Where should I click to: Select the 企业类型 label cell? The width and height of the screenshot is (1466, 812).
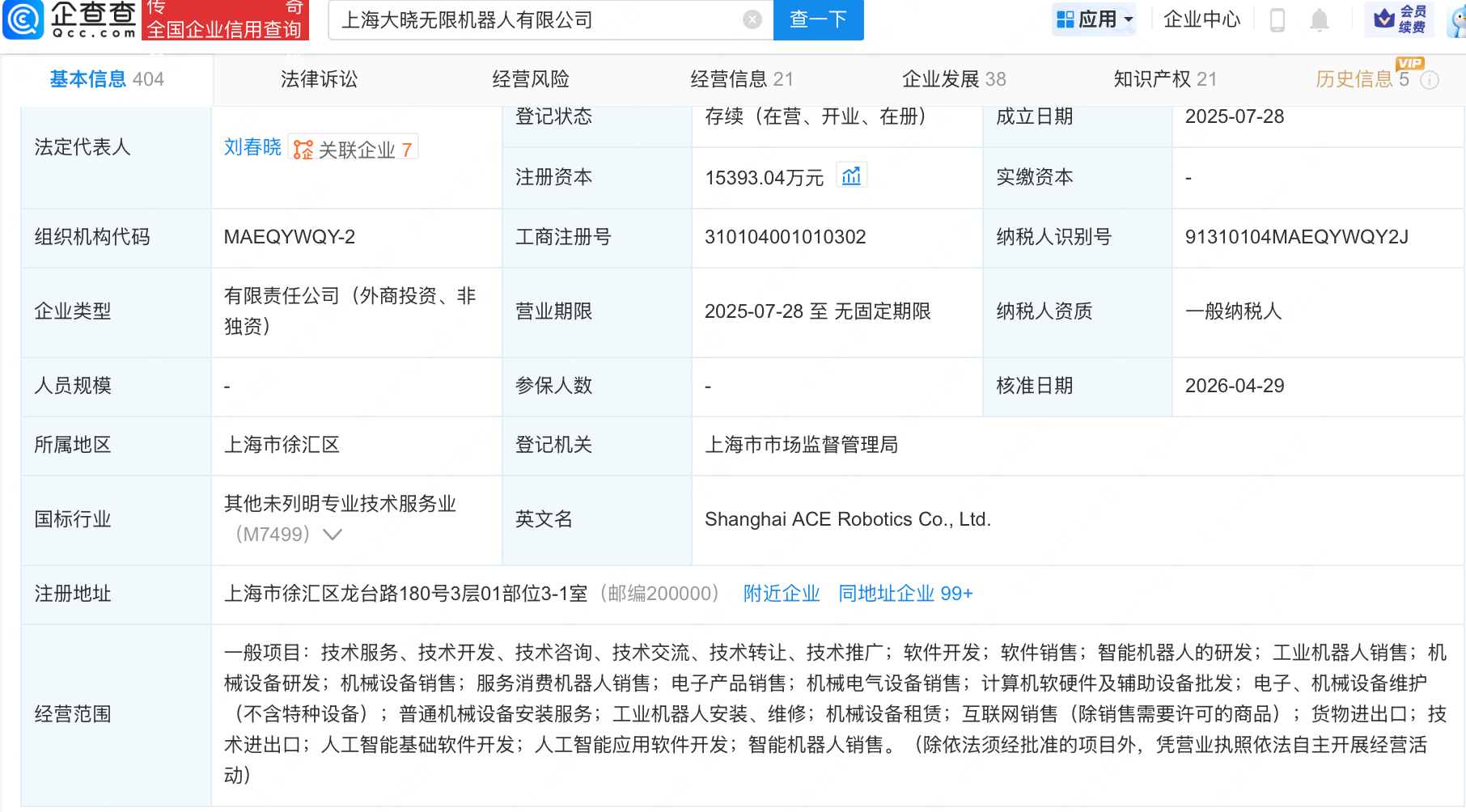(116, 312)
